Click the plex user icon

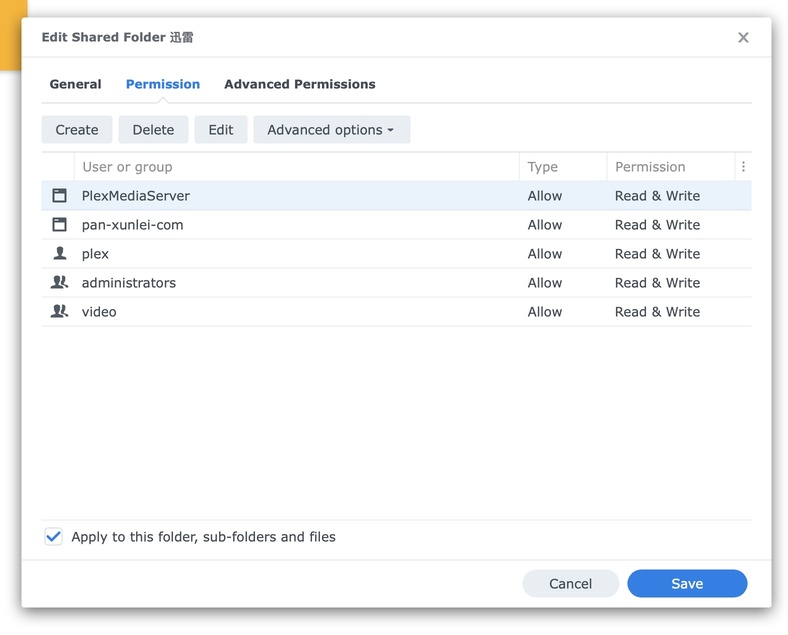(59, 254)
